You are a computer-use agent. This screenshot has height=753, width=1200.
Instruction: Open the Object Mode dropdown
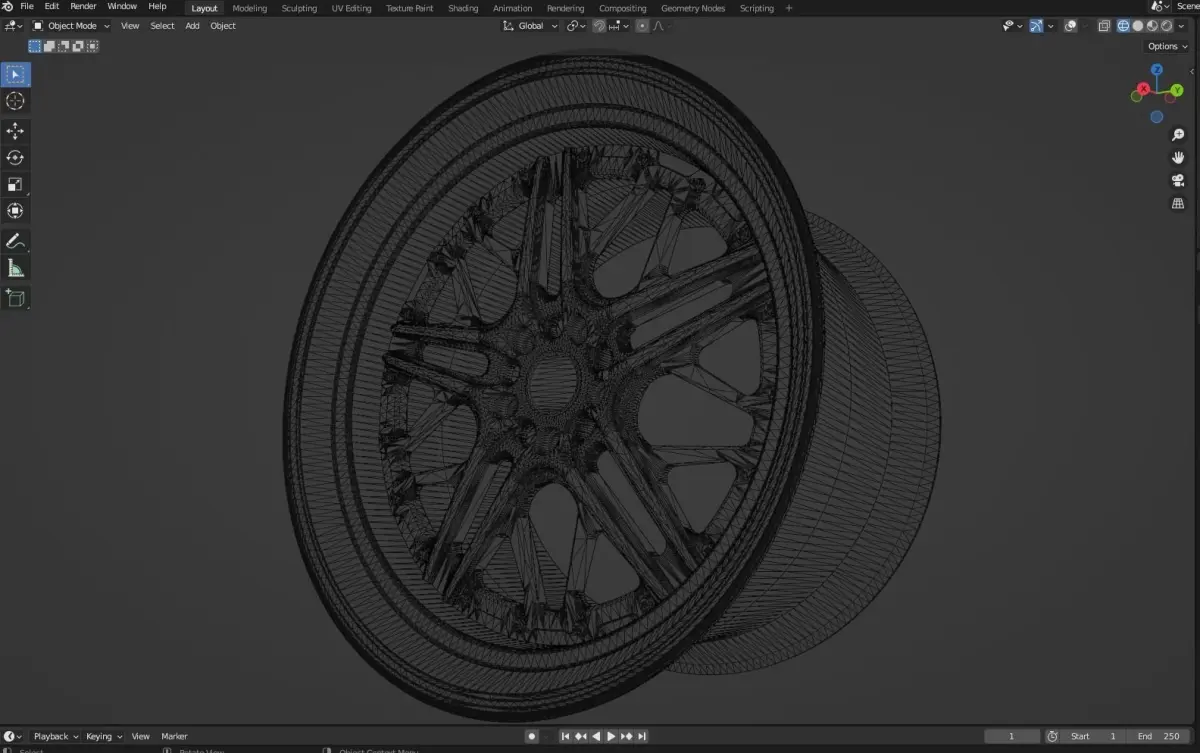point(71,26)
